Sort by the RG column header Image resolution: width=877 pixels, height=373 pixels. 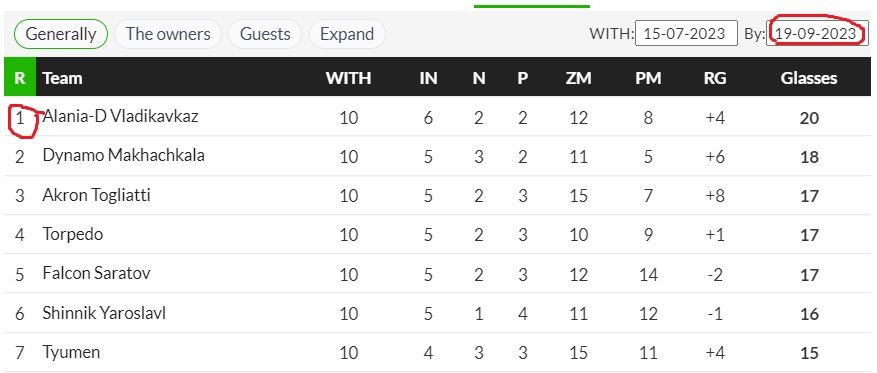(x=715, y=78)
